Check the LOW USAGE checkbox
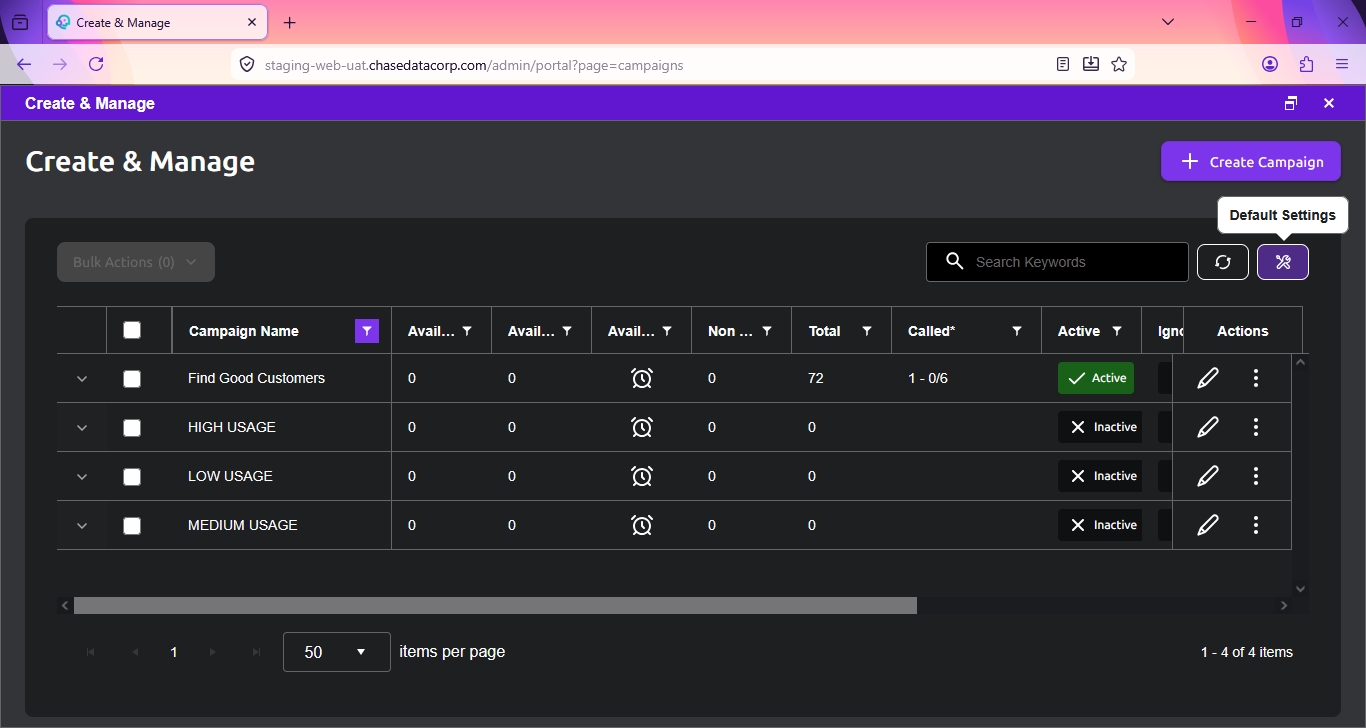The height and width of the screenshot is (728, 1366). (x=132, y=477)
